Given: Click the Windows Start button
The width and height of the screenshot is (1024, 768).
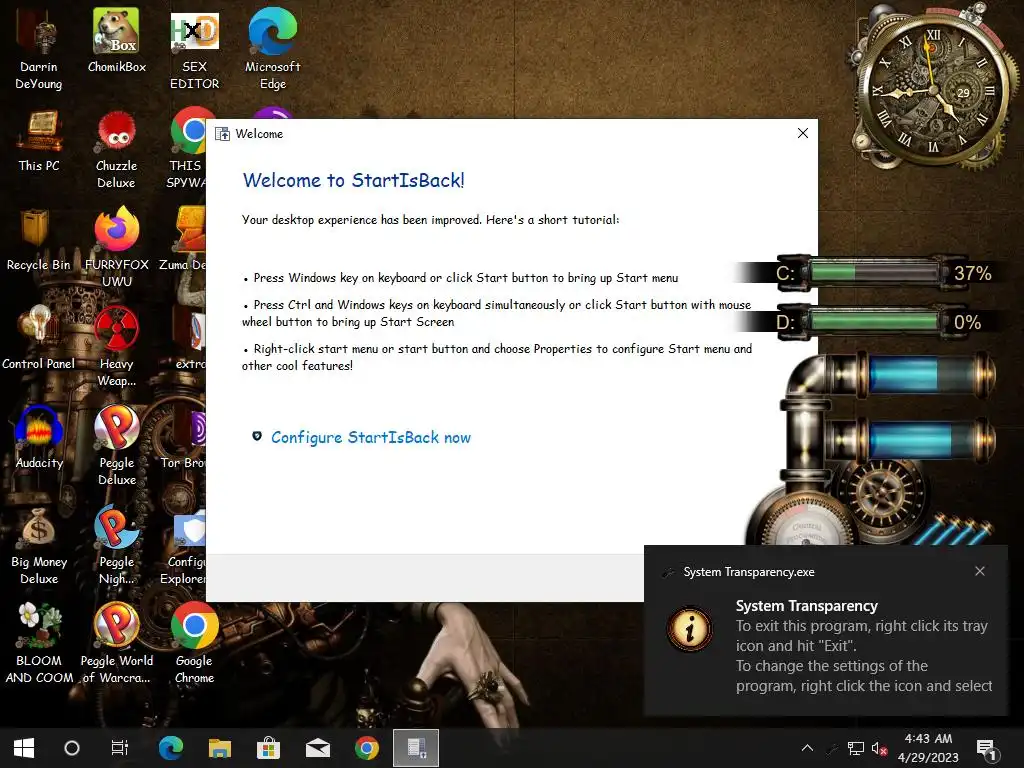Looking at the screenshot, I should coord(24,748).
